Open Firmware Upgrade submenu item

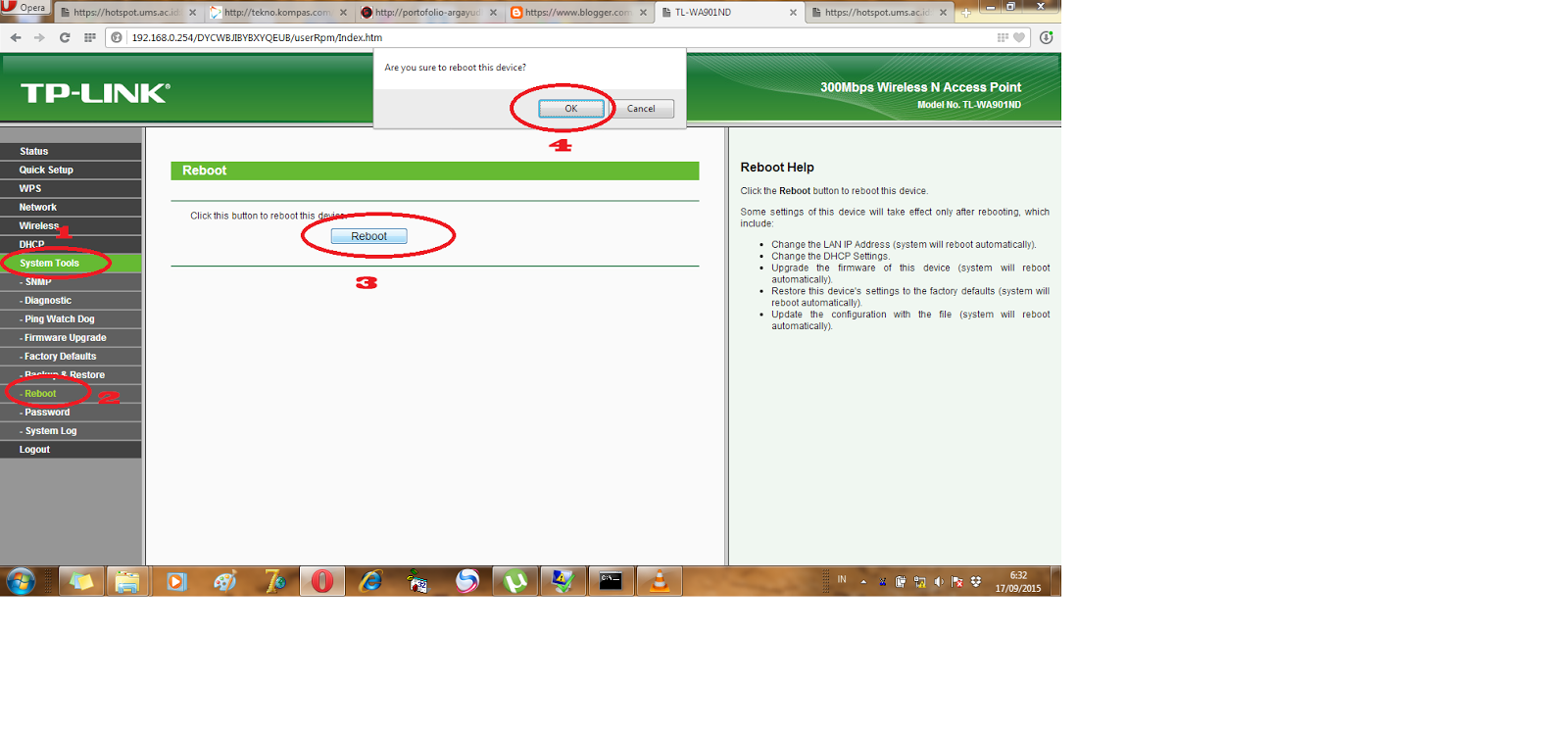pos(71,337)
